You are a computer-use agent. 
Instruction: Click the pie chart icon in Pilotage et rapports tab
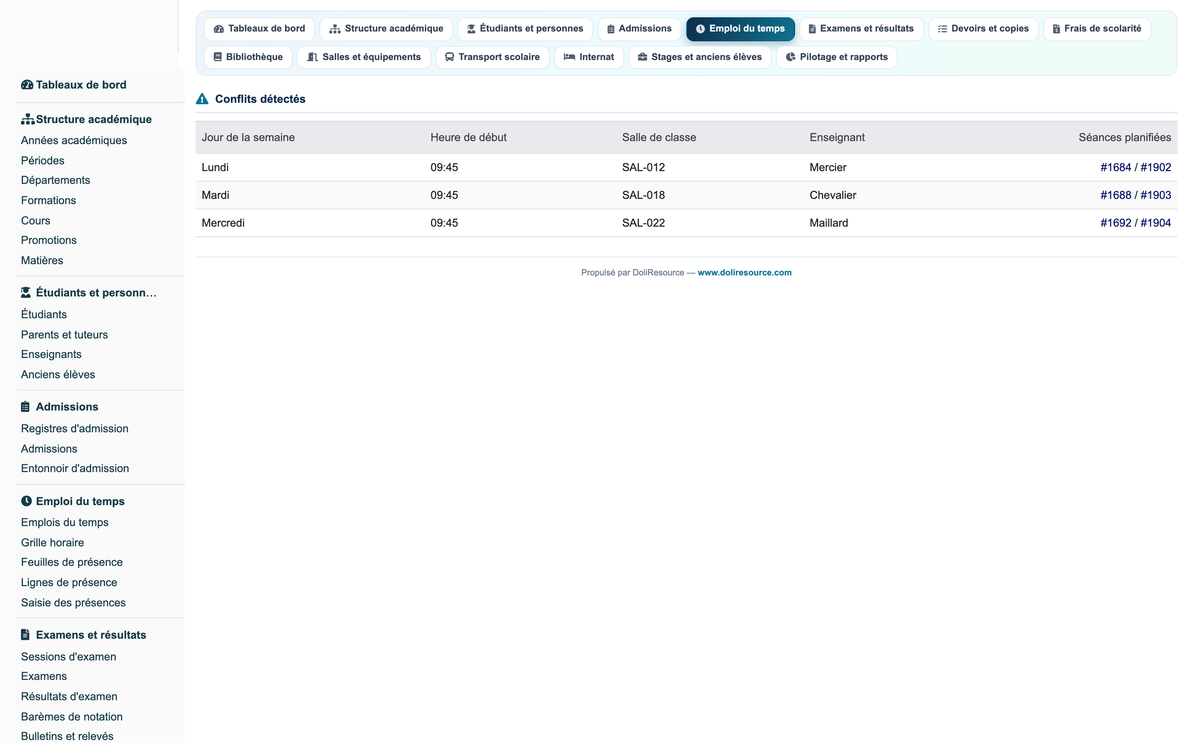(x=791, y=57)
